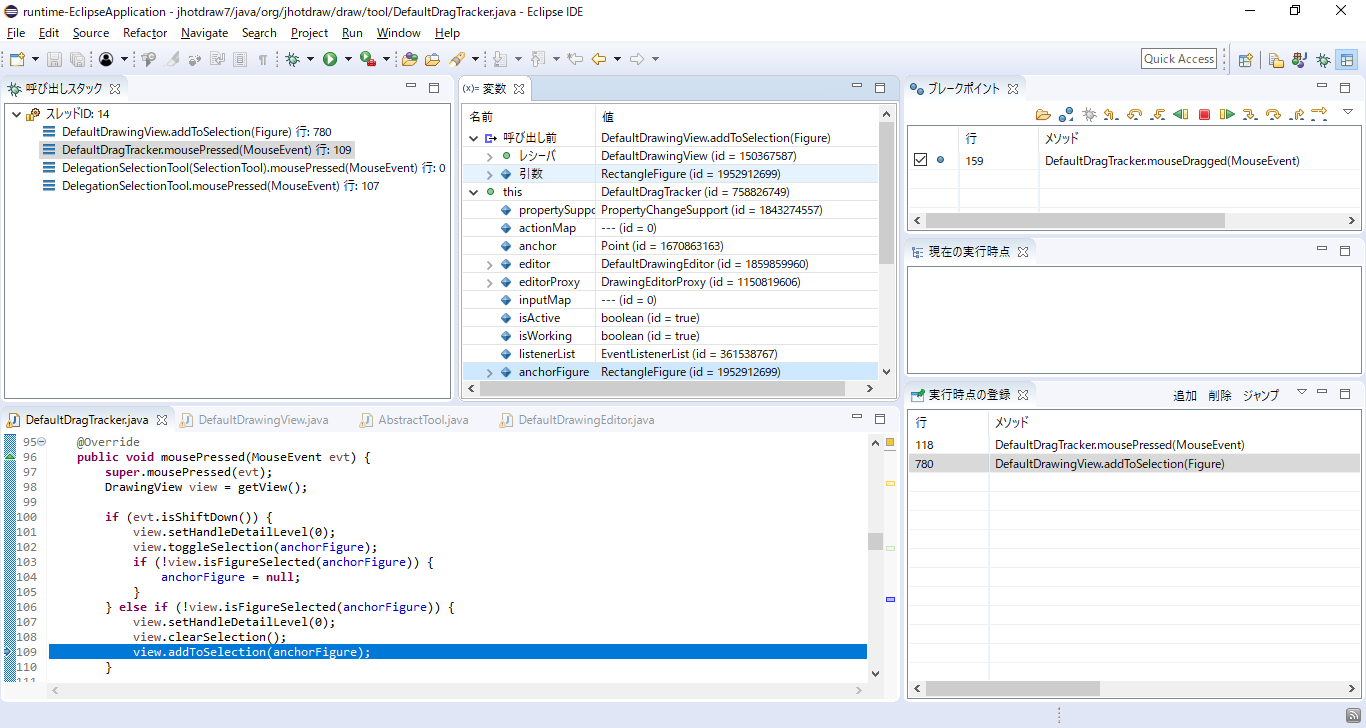This screenshot has height=728, width=1366.
Task: Click the green backward Resume icon
Action: [1181, 114]
